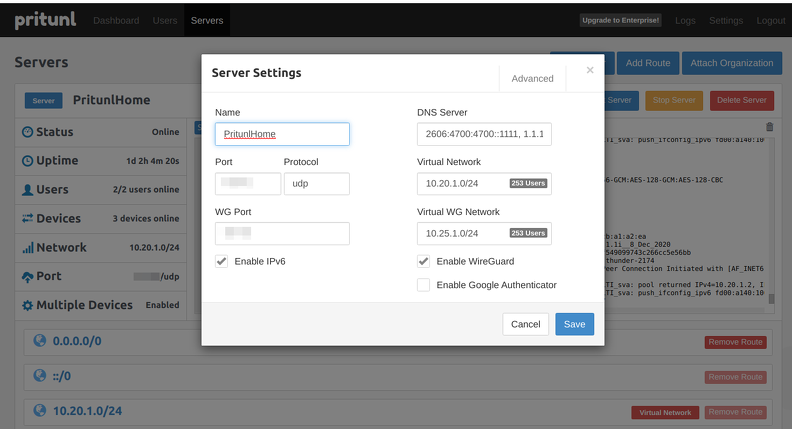The image size is (792, 429).
Task: Close the Server Settings dialog
Action: click(x=590, y=70)
